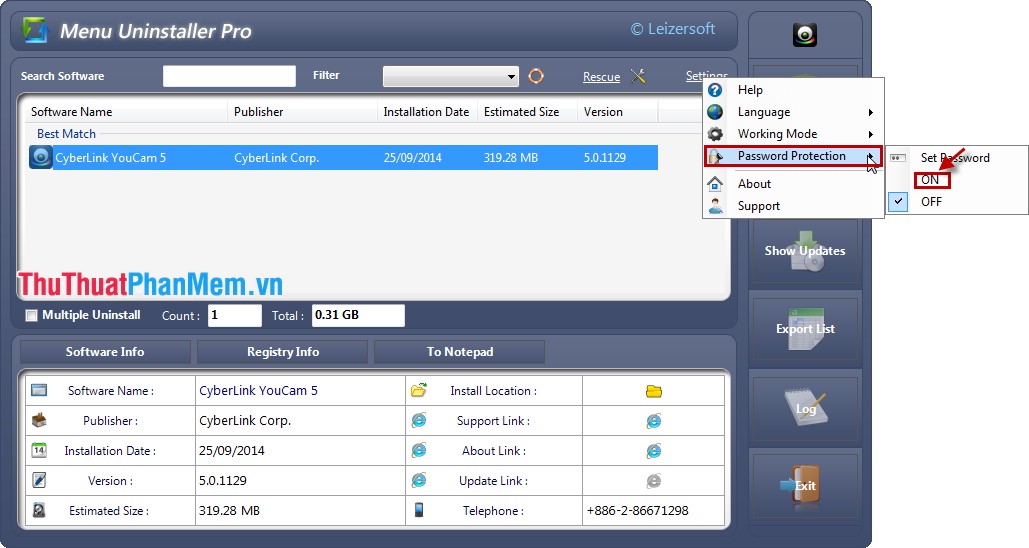
Task: Click the About house icon
Action: (x=715, y=184)
